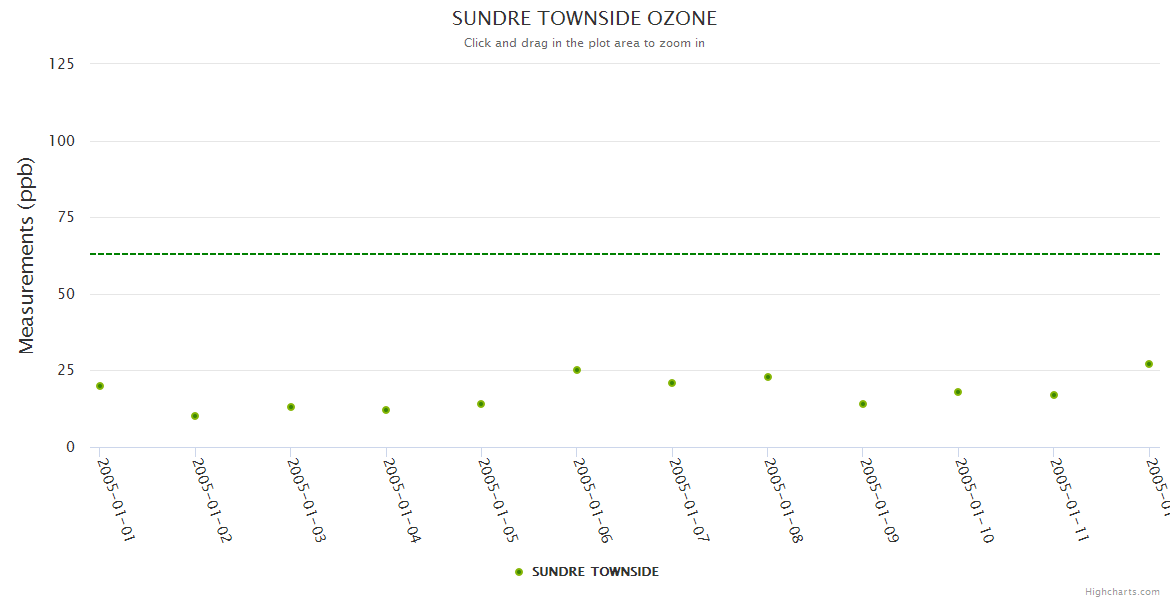Click the green legend marker icon

518,572
